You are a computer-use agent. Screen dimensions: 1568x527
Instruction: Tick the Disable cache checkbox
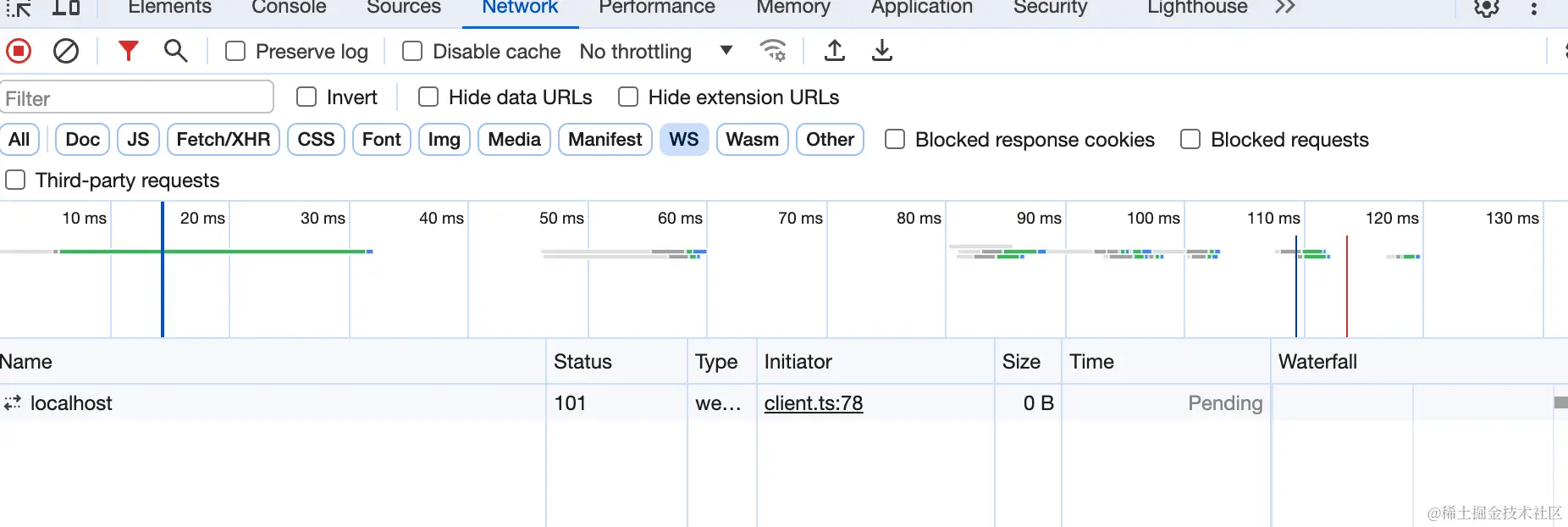click(412, 52)
